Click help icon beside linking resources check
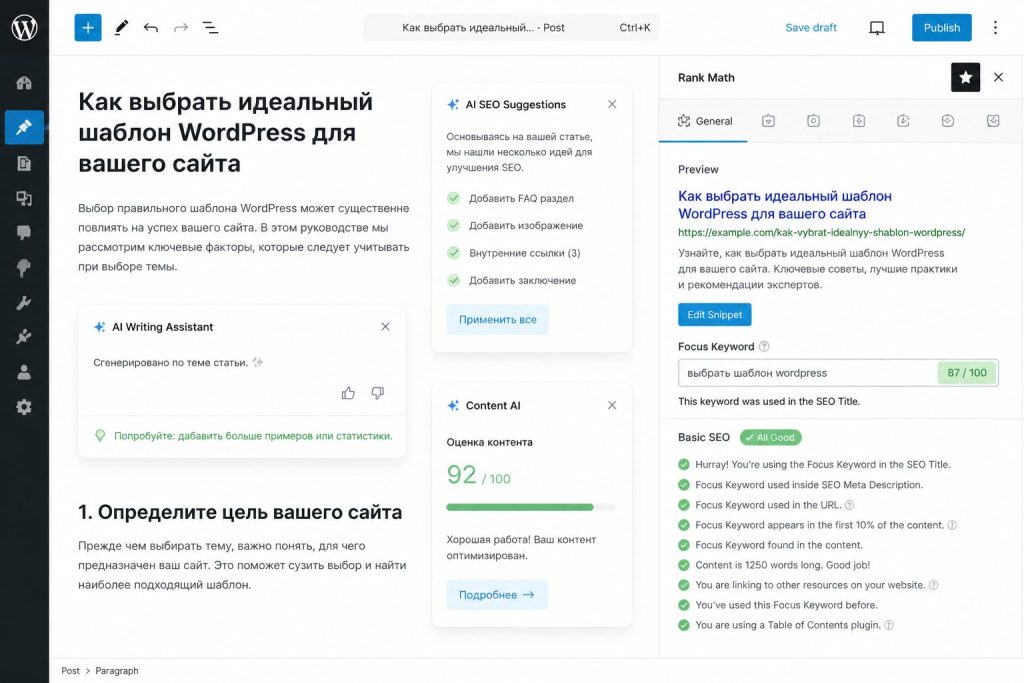Image resolution: width=1024 pixels, height=683 pixels. coord(934,585)
